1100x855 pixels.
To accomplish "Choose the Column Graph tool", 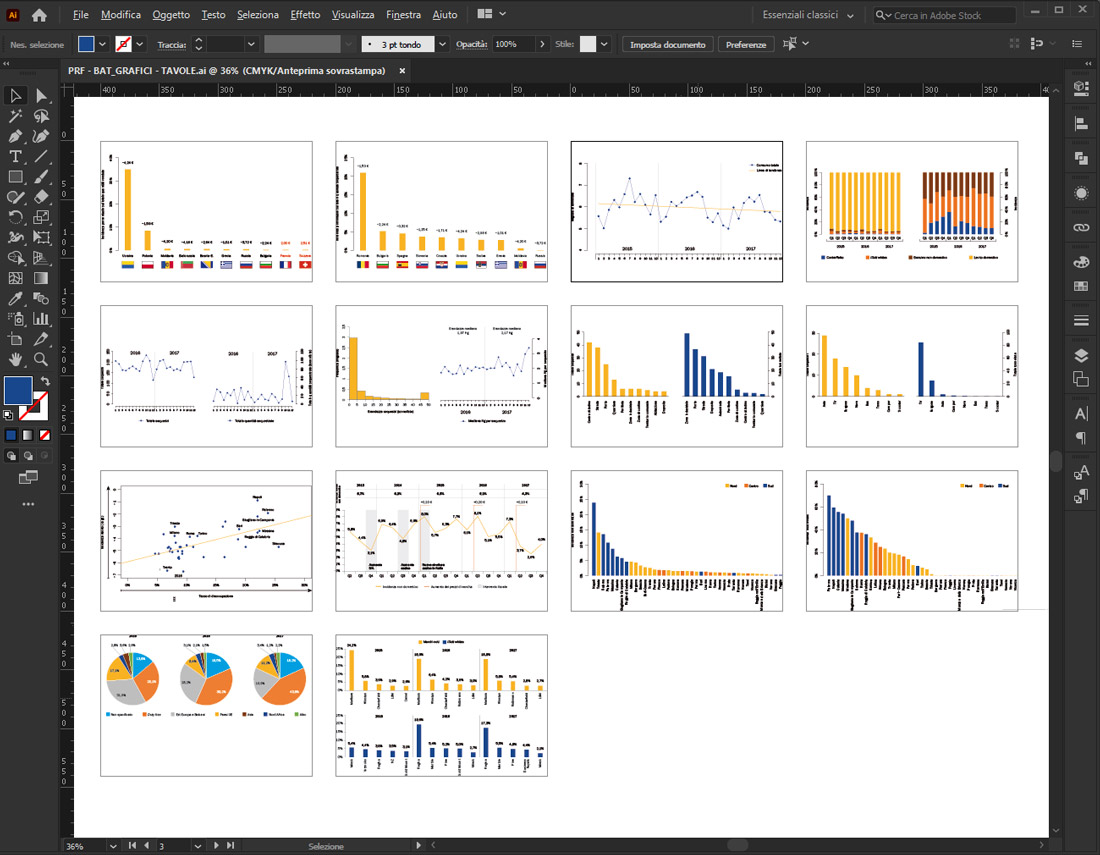I will [41, 319].
